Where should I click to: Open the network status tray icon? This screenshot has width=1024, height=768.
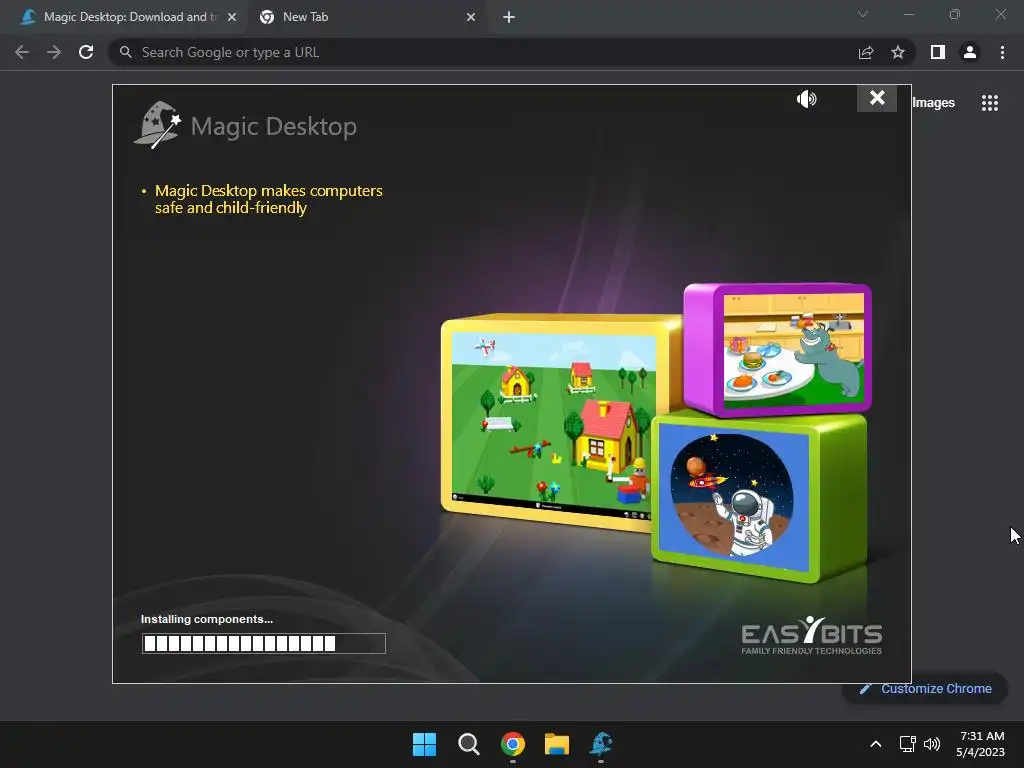click(907, 744)
